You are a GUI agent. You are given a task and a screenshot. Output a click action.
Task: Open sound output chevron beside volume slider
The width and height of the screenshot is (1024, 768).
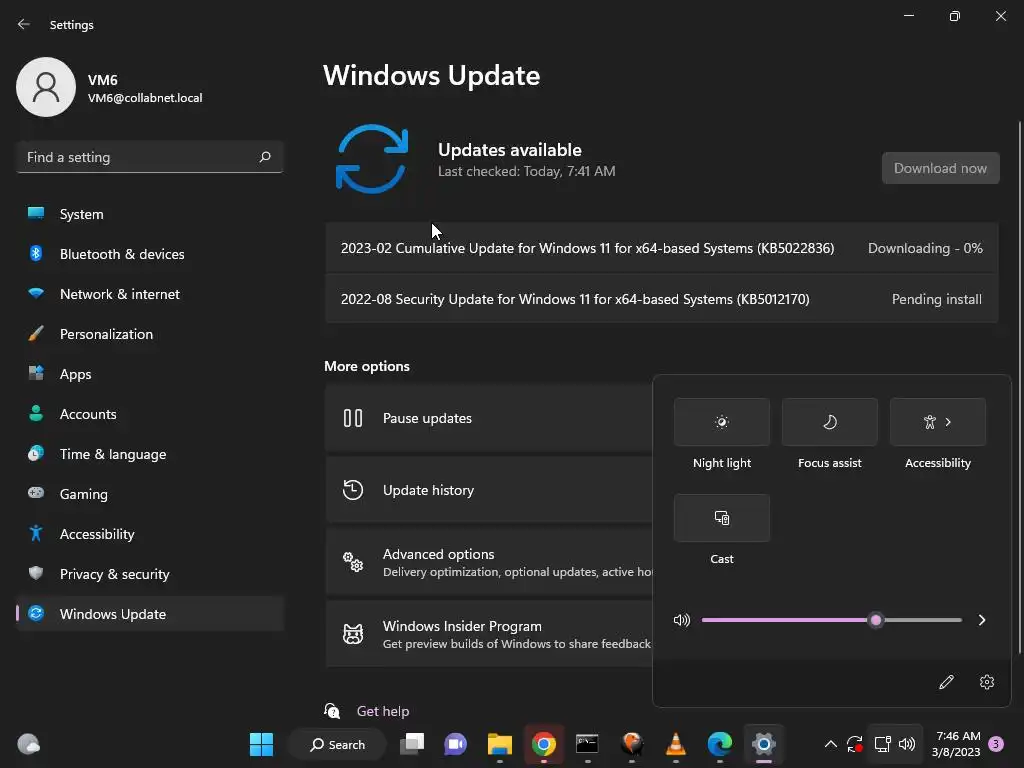[982, 620]
